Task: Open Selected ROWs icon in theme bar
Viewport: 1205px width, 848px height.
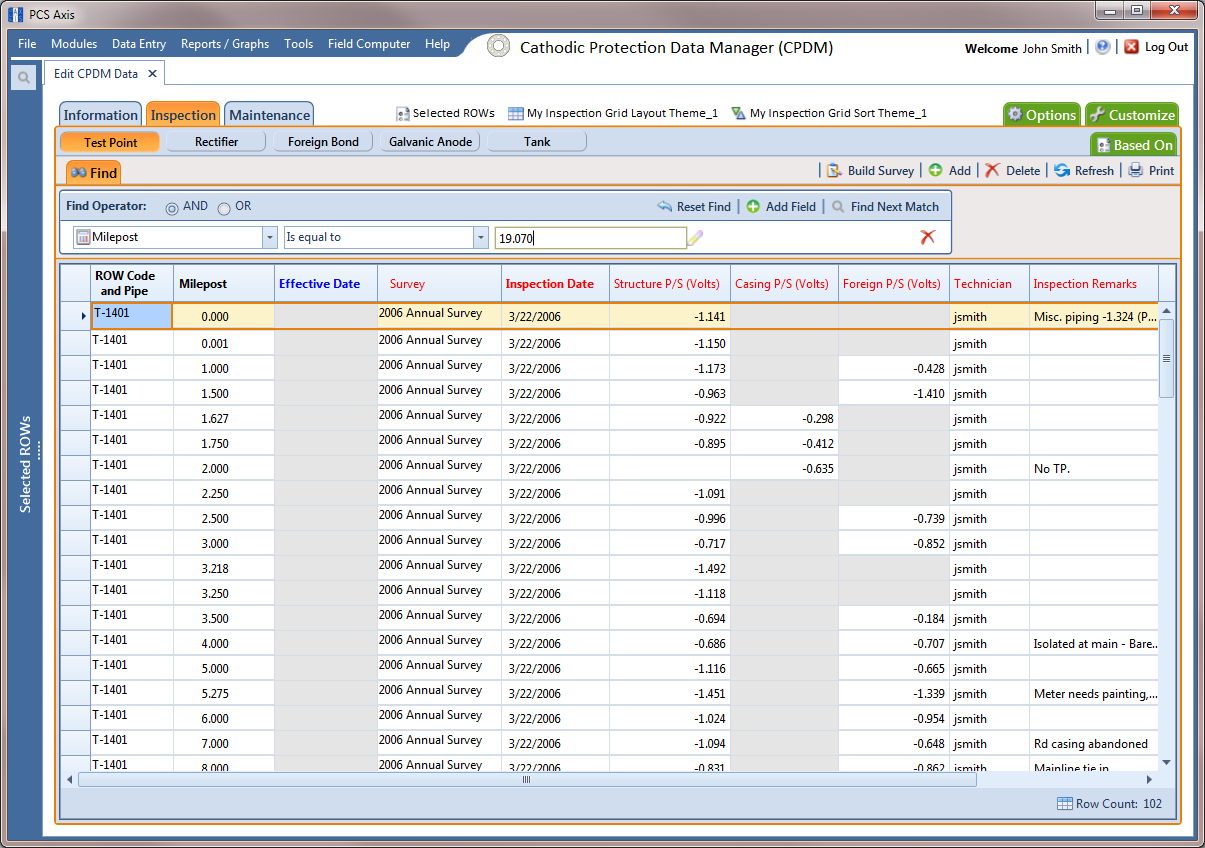Action: coord(403,114)
